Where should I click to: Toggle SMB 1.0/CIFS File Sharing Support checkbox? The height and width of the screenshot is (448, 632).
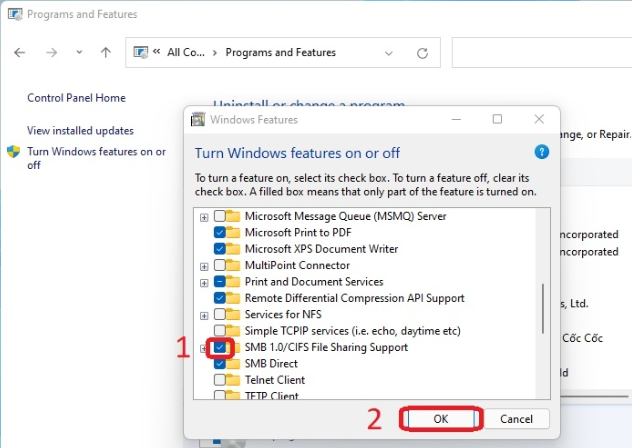tap(220, 347)
